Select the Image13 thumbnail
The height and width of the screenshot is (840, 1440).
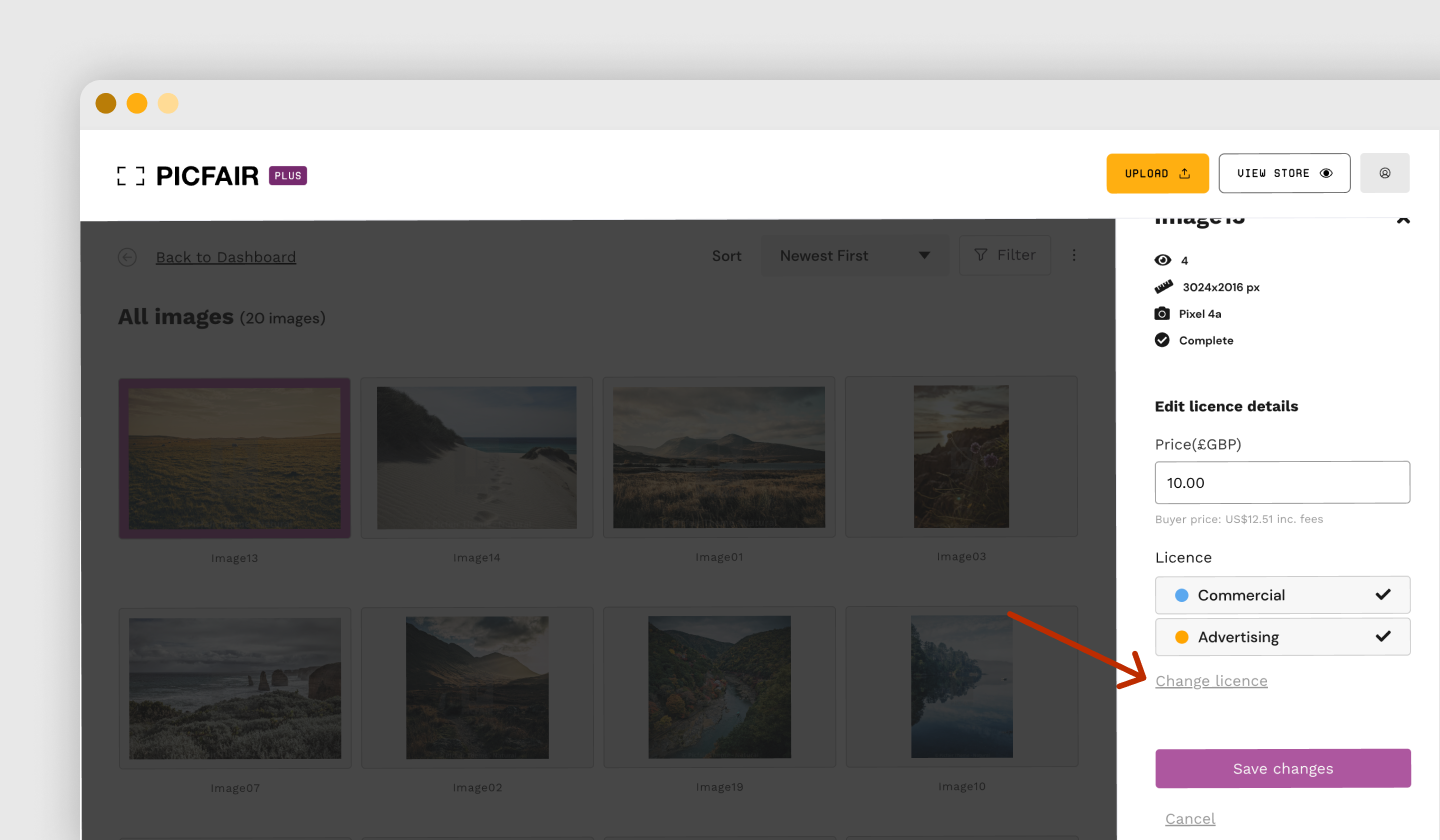(x=234, y=458)
